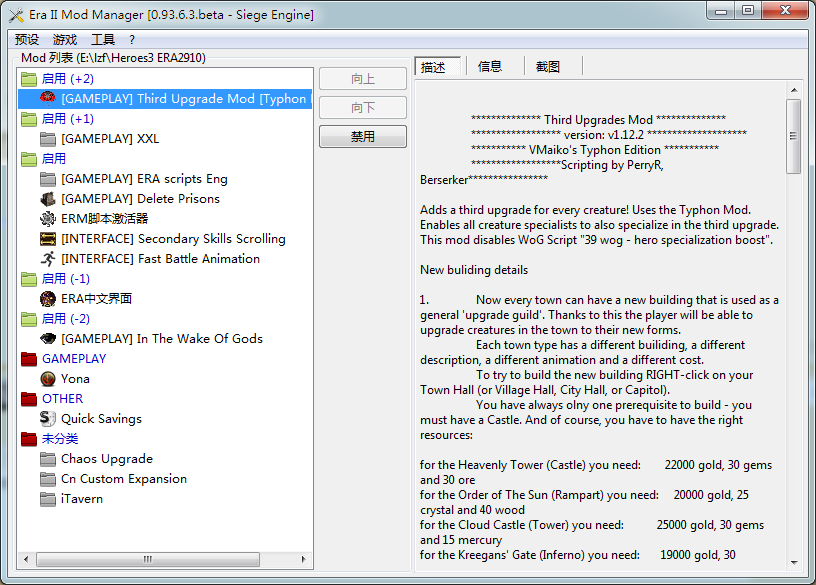Click the green folder icon of 启用 (+1)

pos(29,119)
